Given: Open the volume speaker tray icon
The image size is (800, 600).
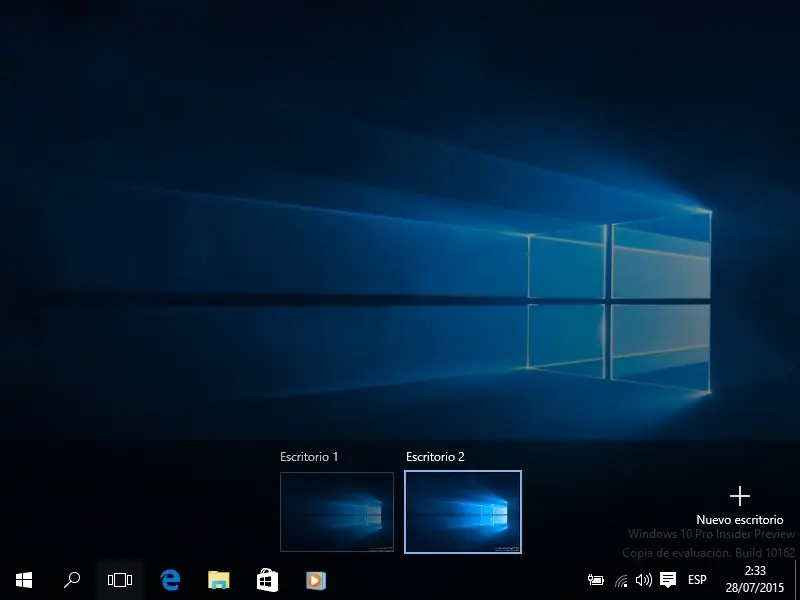Looking at the screenshot, I should tap(644, 580).
